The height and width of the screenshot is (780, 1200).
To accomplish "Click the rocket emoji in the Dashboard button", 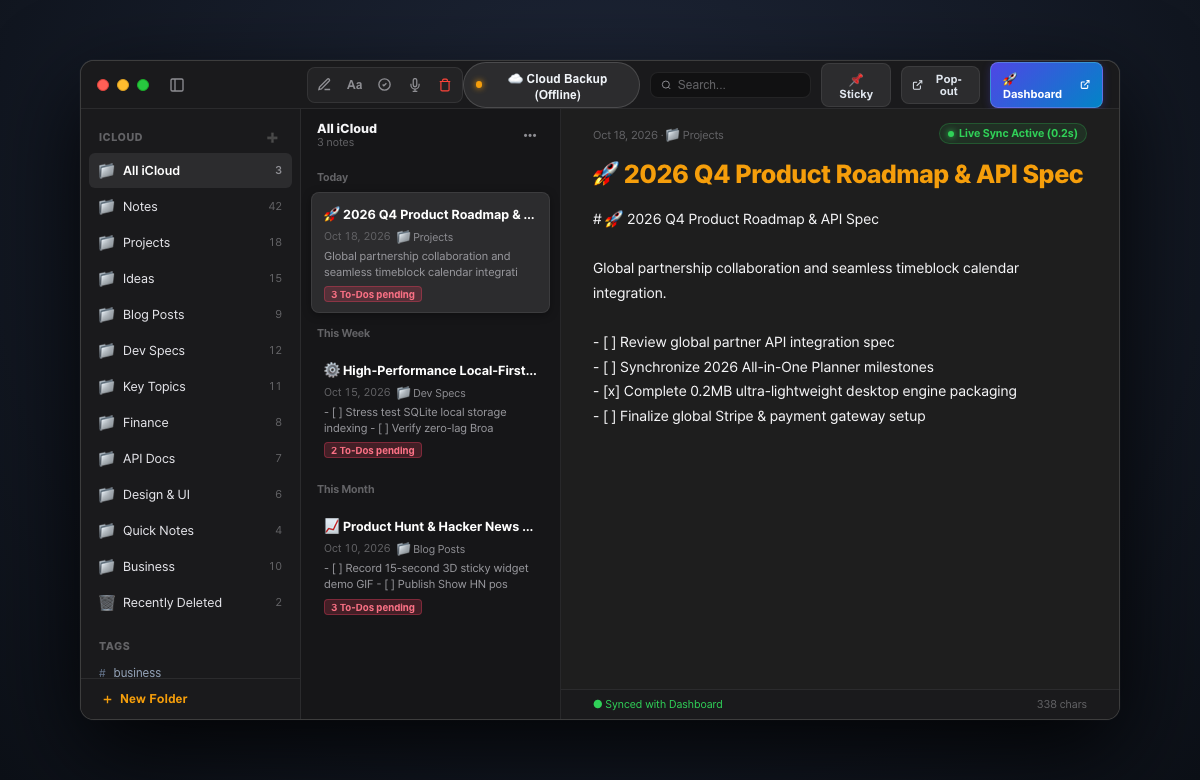I will tap(1009, 78).
